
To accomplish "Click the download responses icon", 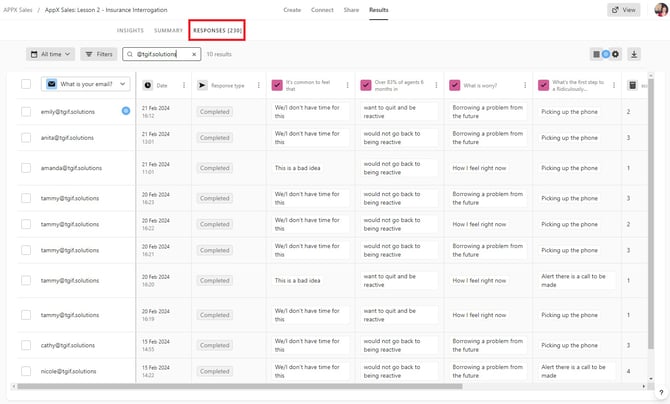I will pyautogui.click(x=634, y=54).
